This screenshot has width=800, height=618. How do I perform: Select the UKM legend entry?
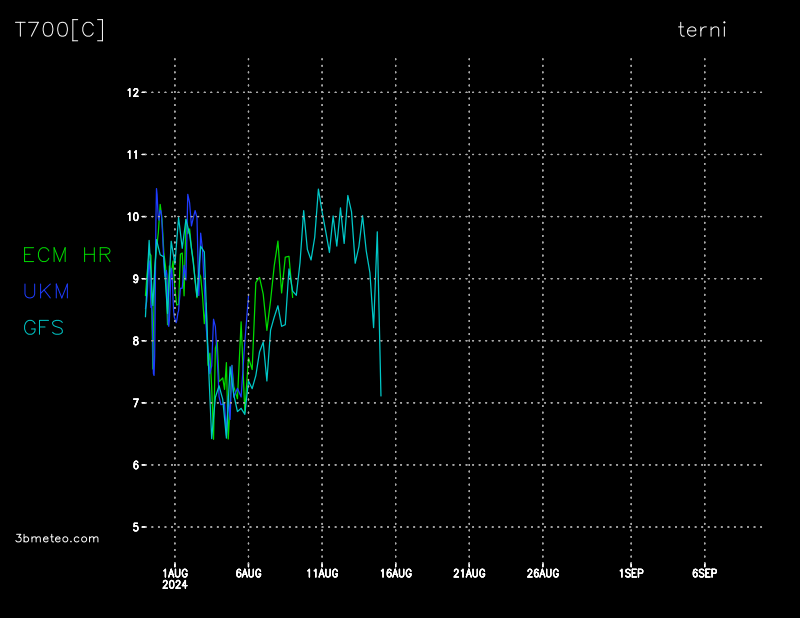(x=46, y=291)
